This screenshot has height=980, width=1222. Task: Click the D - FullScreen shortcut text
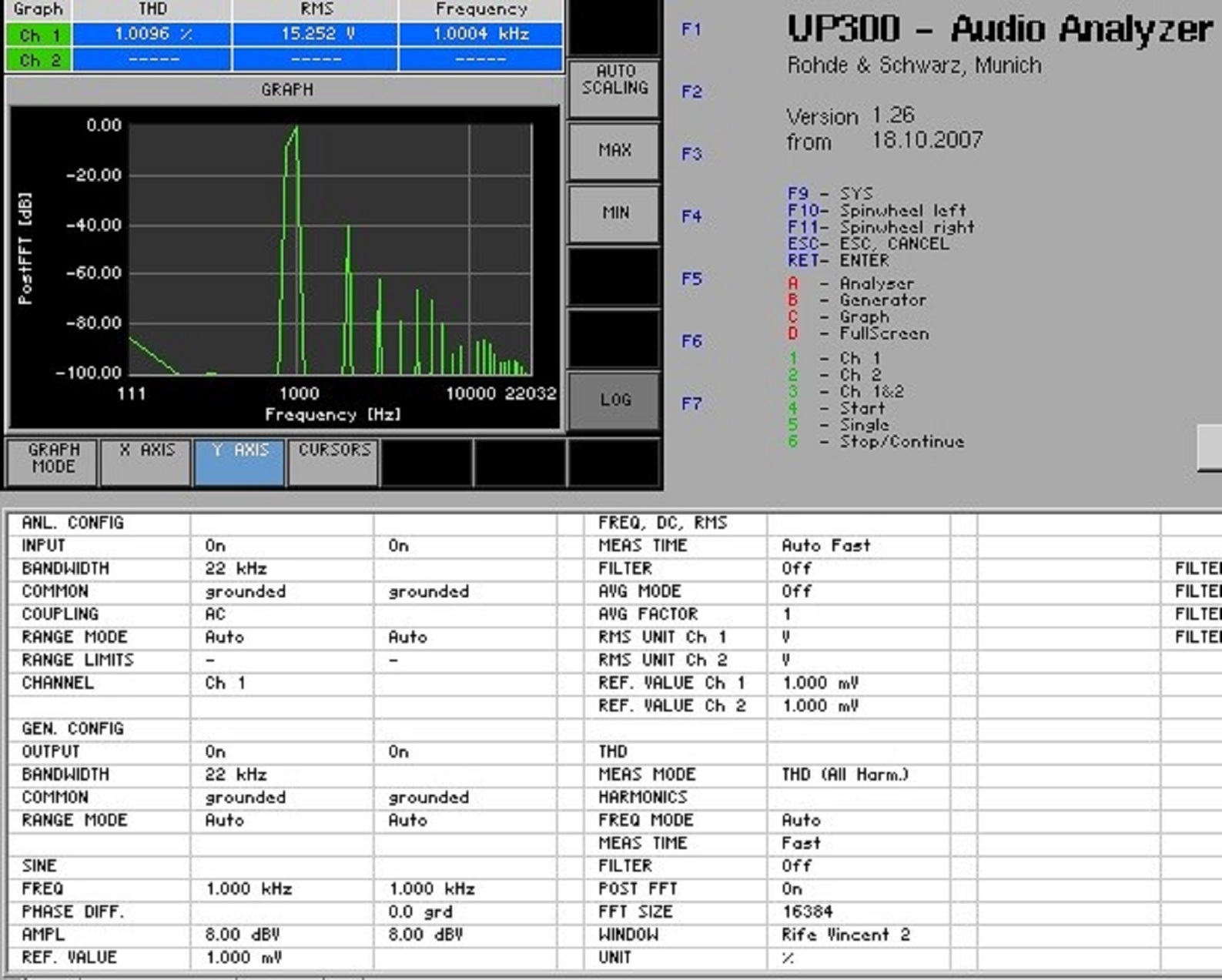[859, 334]
